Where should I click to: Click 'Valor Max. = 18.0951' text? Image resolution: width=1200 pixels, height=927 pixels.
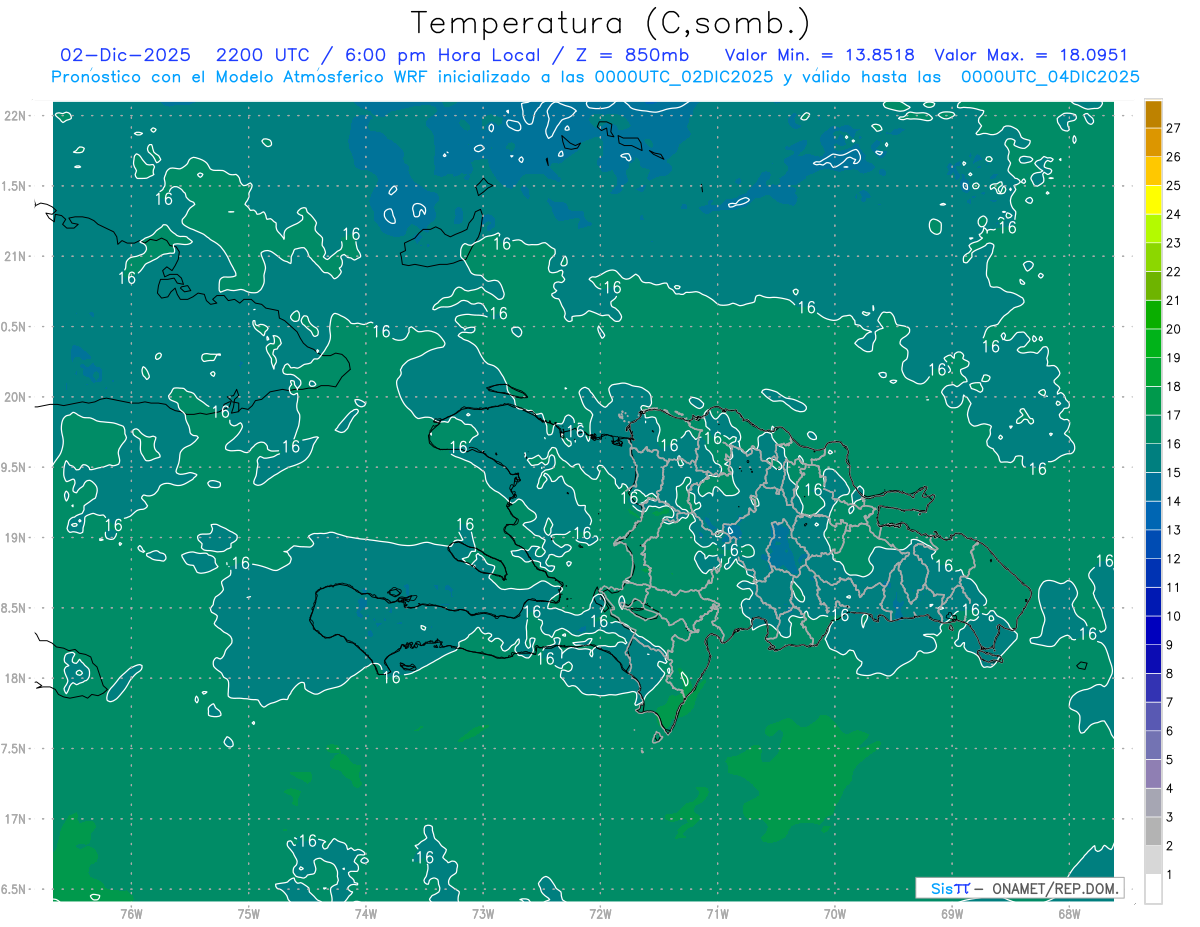pos(1031,55)
